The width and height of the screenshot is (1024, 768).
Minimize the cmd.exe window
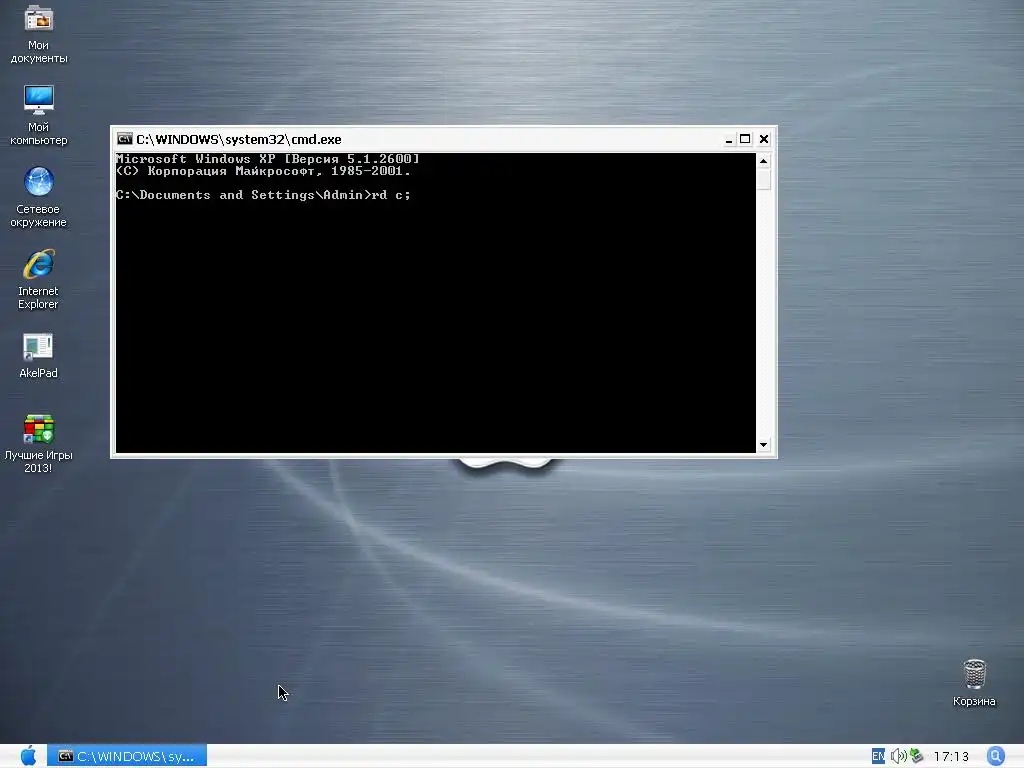coord(729,140)
